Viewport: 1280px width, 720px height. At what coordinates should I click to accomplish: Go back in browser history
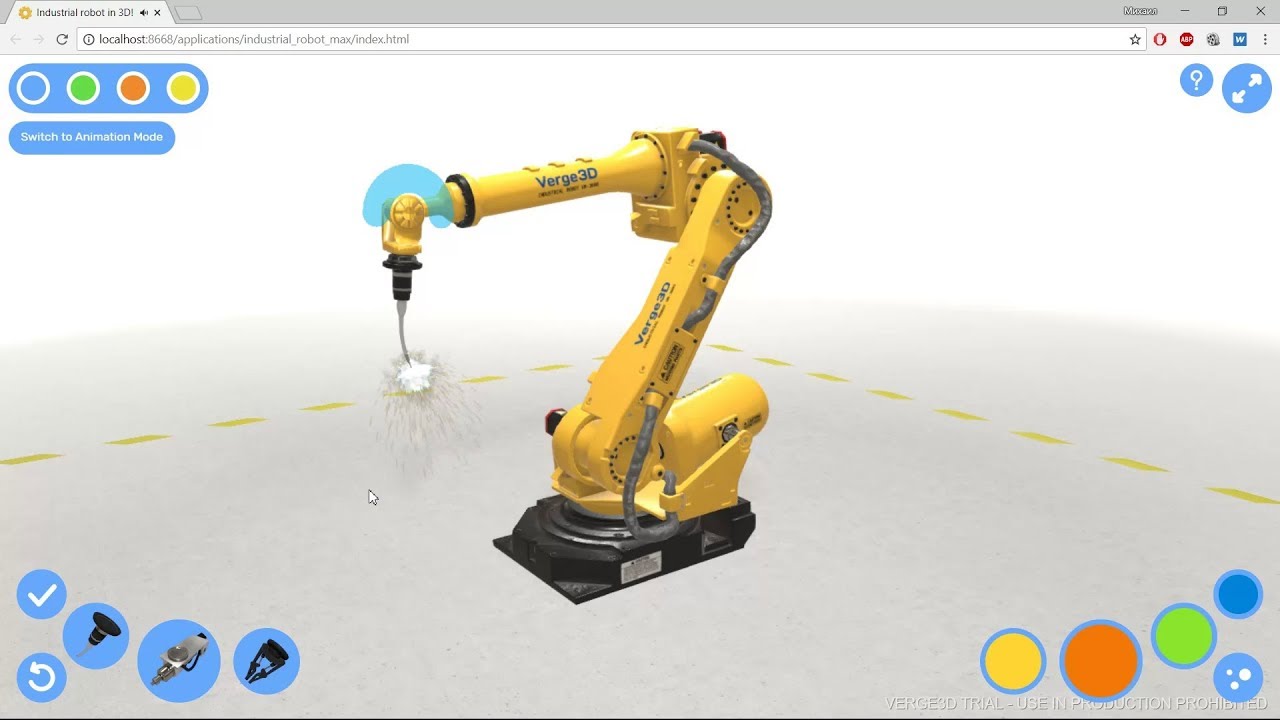tap(15, 39)
